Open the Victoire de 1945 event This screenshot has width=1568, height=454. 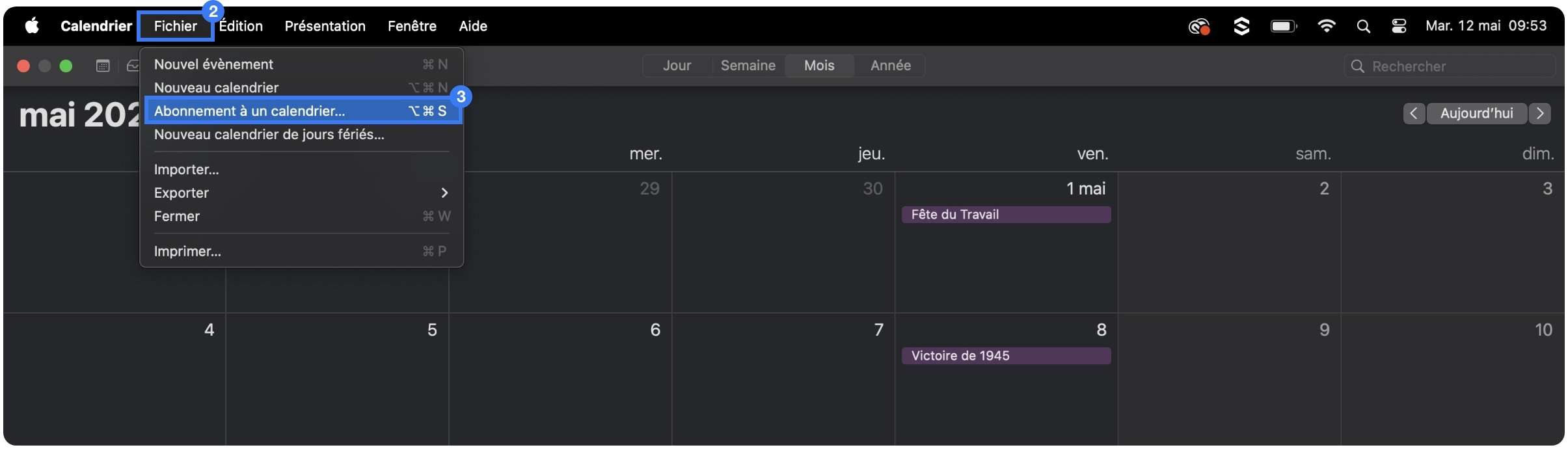pyautogui.click(x=1006, y=356)
